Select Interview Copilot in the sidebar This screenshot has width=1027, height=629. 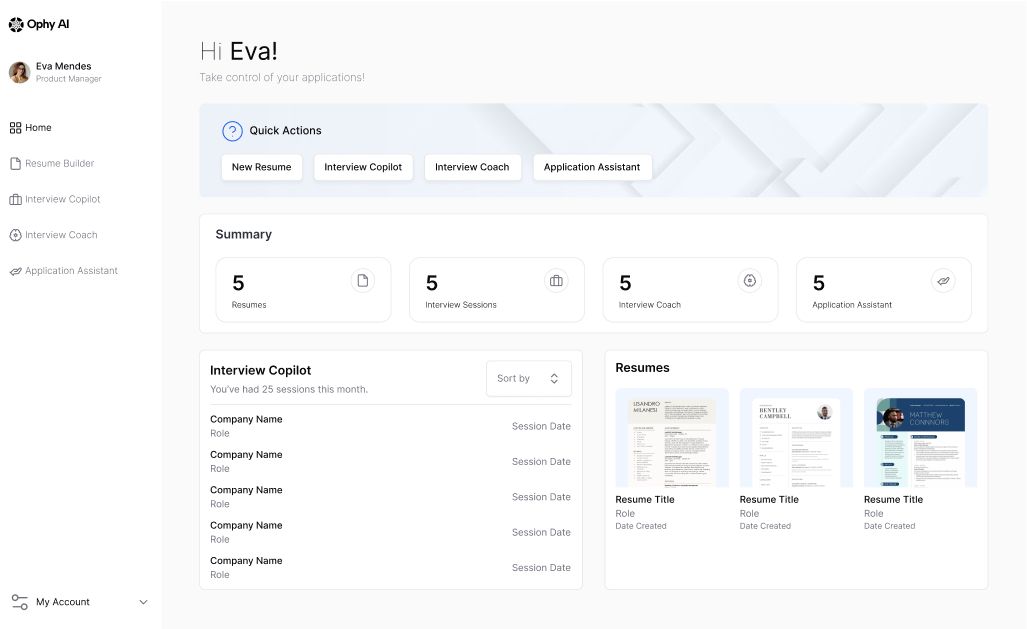(62, 199)
